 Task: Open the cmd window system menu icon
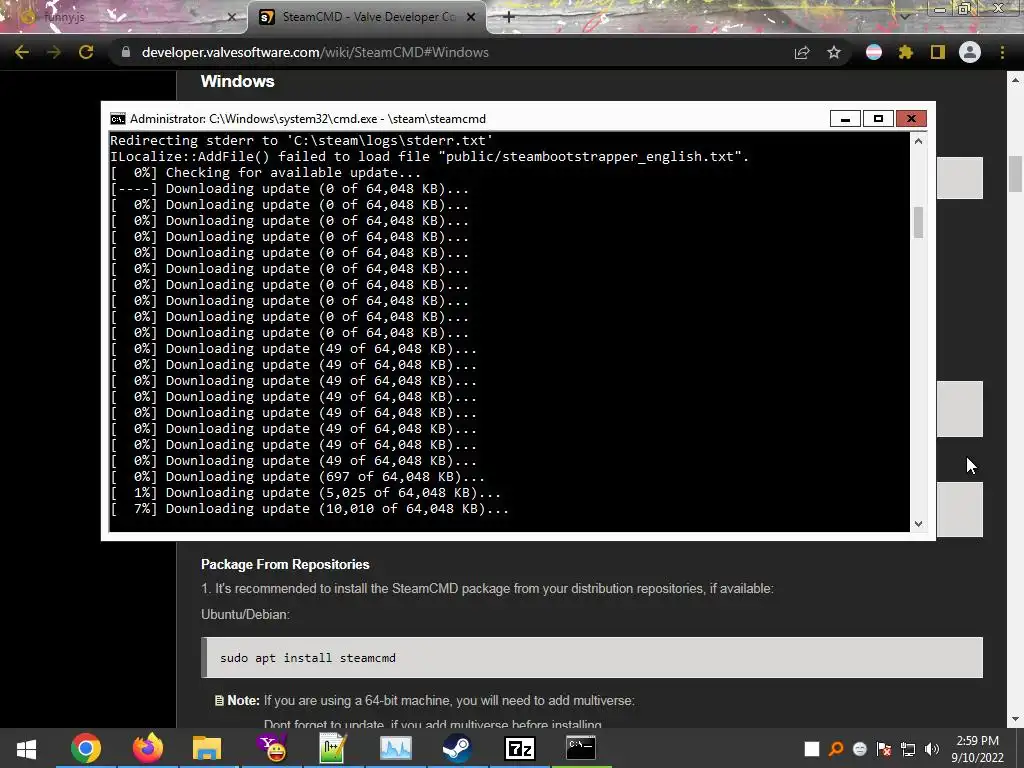[x=118, y=119]
